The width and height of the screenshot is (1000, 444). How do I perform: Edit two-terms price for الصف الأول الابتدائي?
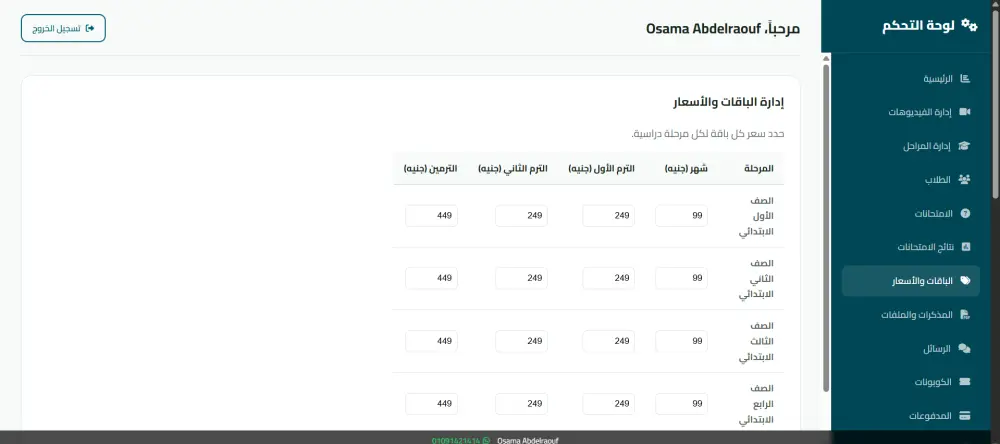pos(431,216)
